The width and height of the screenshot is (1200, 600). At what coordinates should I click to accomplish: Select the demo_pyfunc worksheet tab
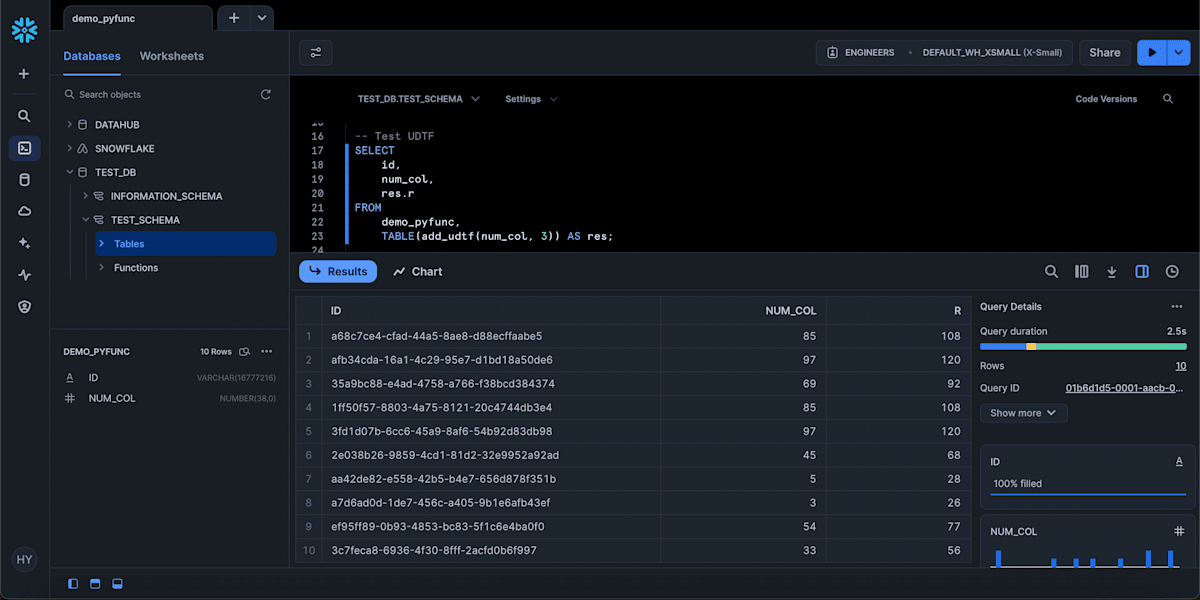(x=137, y=18)
